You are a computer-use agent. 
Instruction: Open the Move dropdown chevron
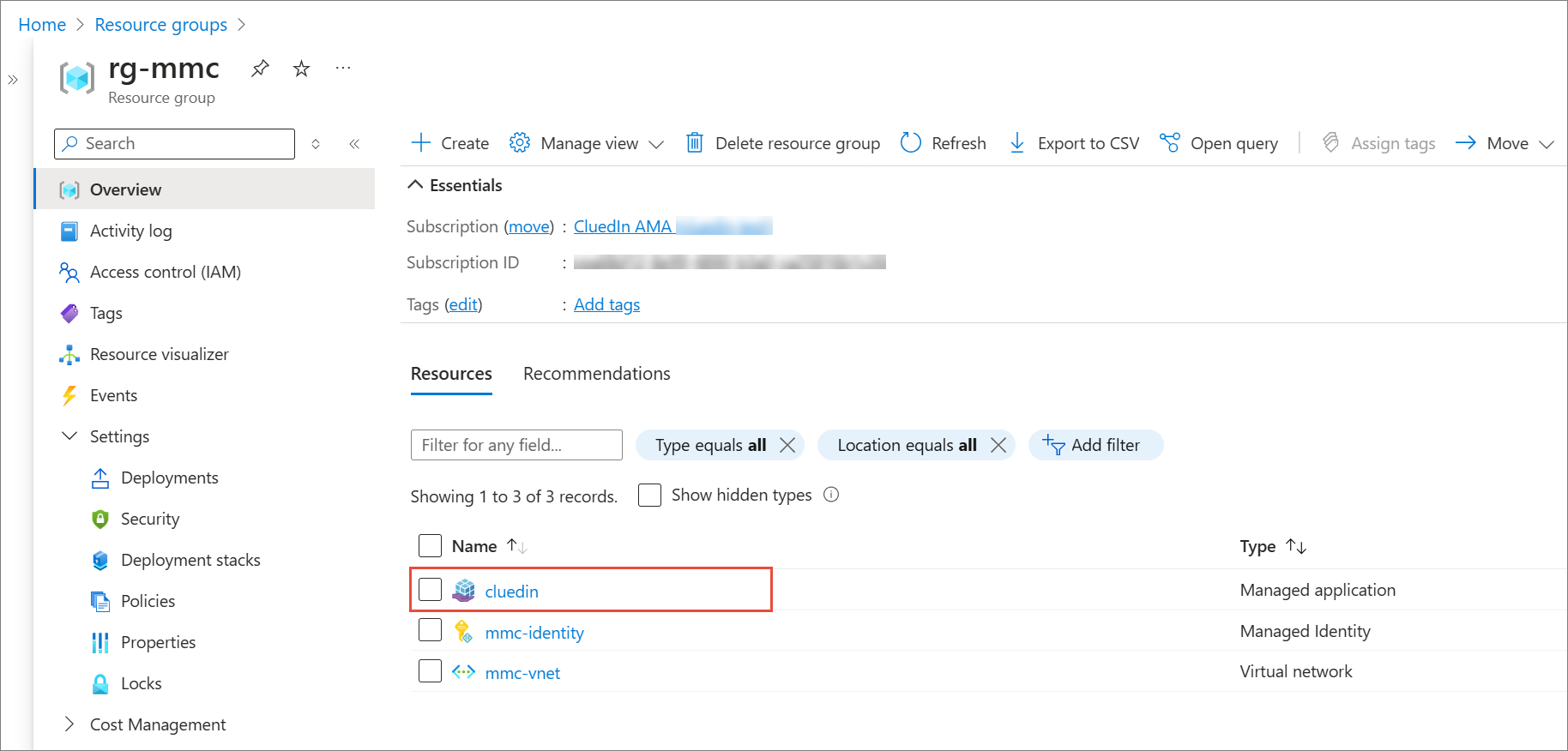pyautogui.click(x=1547, y=144)
